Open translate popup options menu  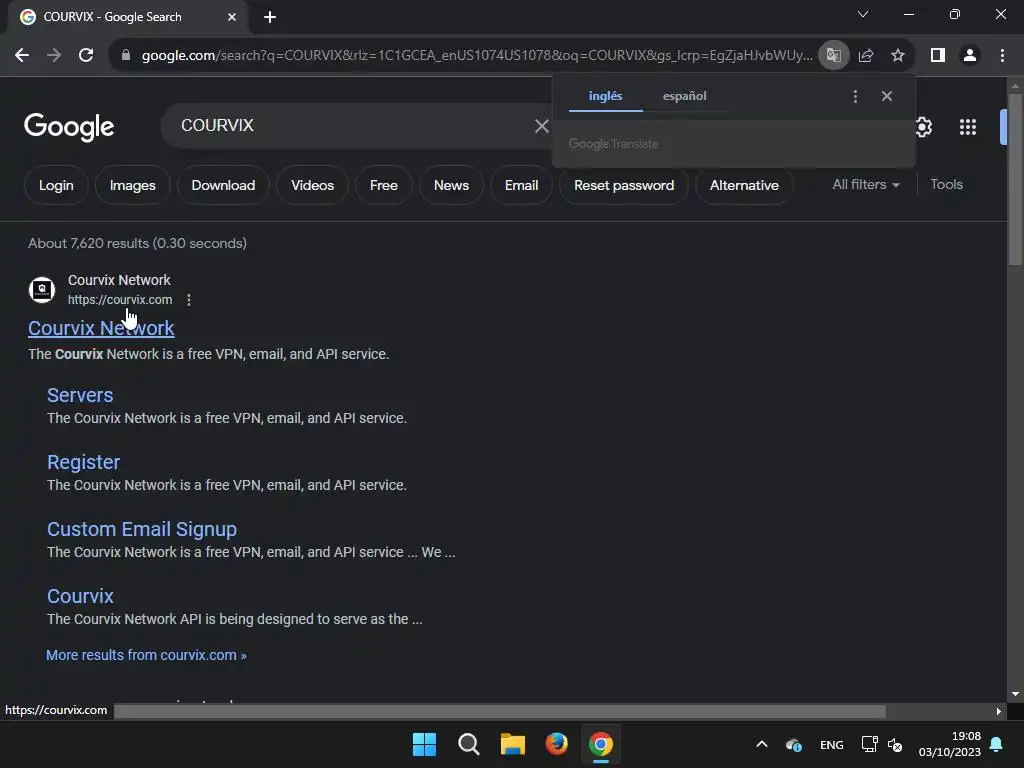pyautogui.click(x=855, y=97)
